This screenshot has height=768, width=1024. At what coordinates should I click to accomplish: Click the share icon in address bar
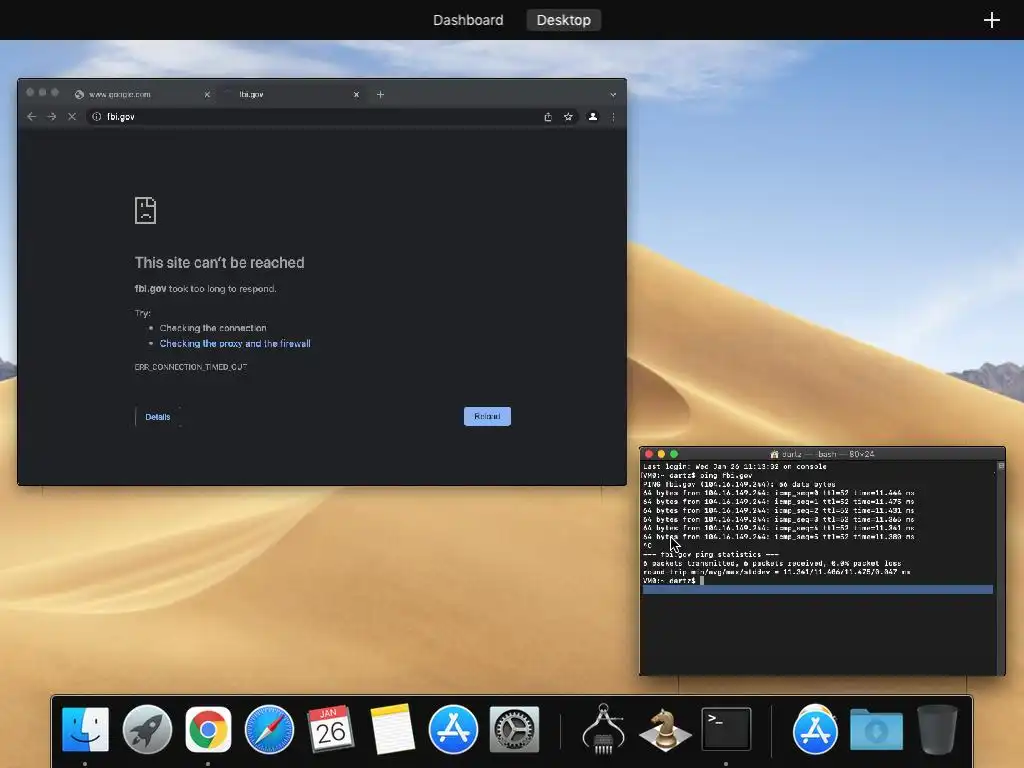548,117
